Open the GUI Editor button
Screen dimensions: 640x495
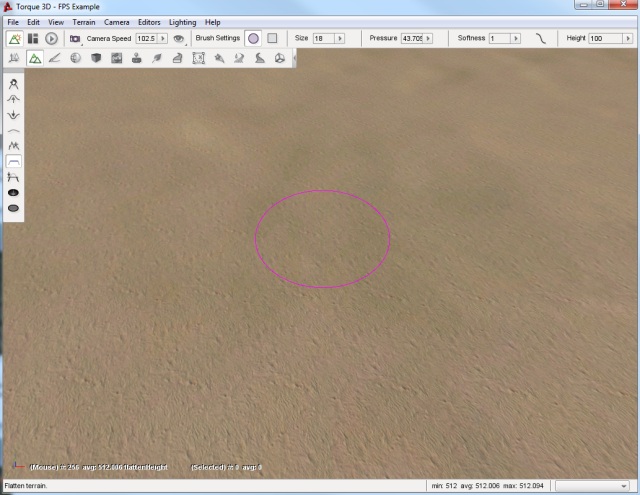click(33, 38)
